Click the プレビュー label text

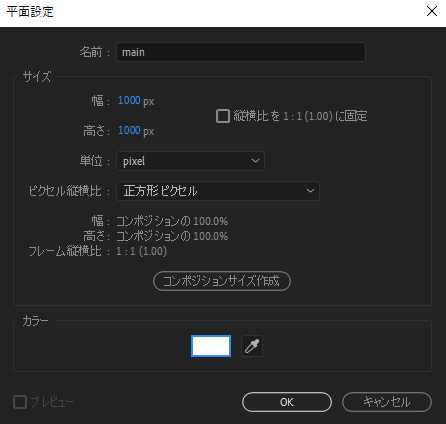(52, 402)
